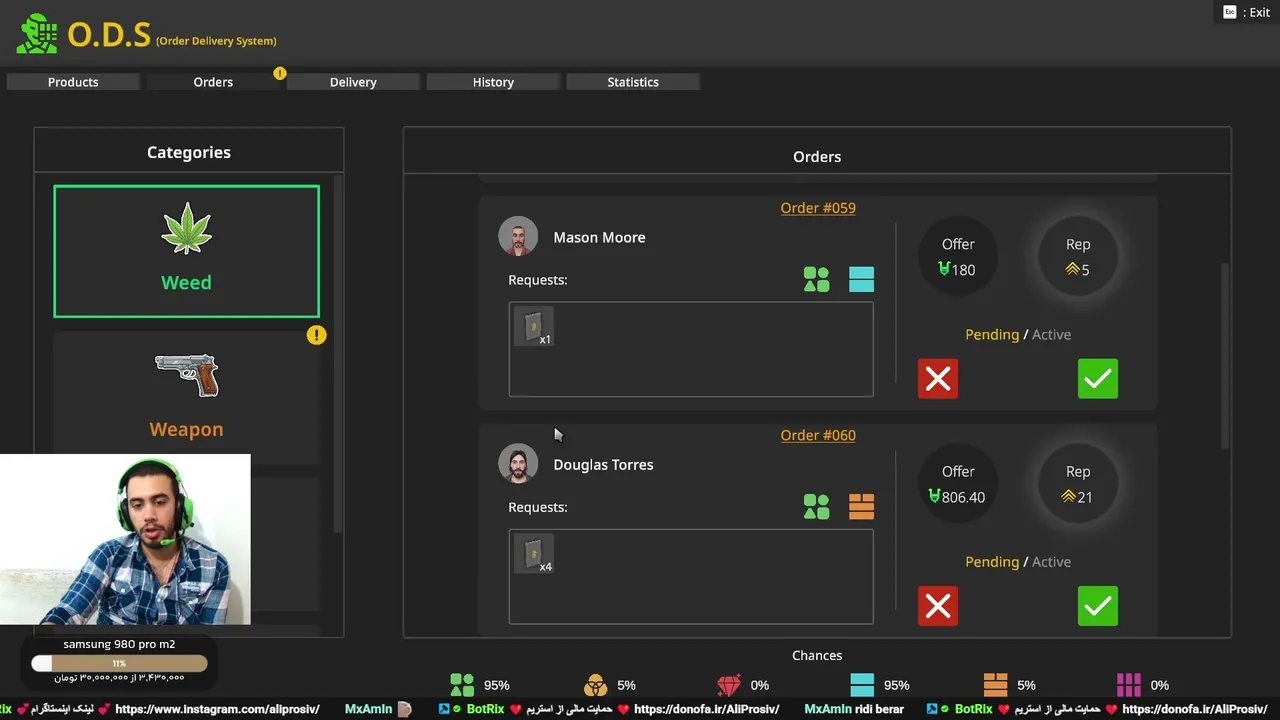Click the O.D.S logo icon
Viewport: 1280px width, 720px height.
tap(38, 34)
